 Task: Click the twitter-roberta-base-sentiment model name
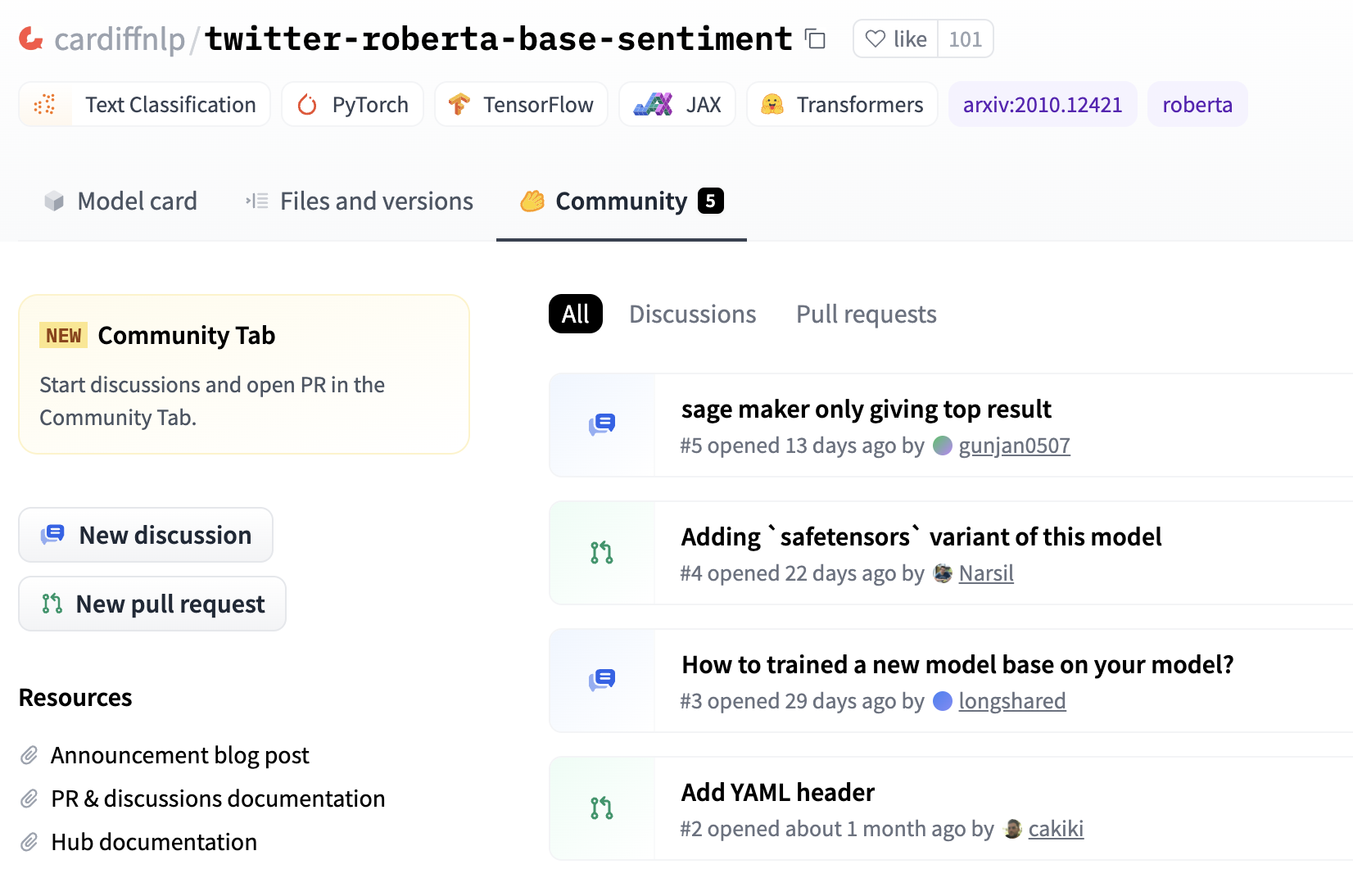[x=499, y=38]
